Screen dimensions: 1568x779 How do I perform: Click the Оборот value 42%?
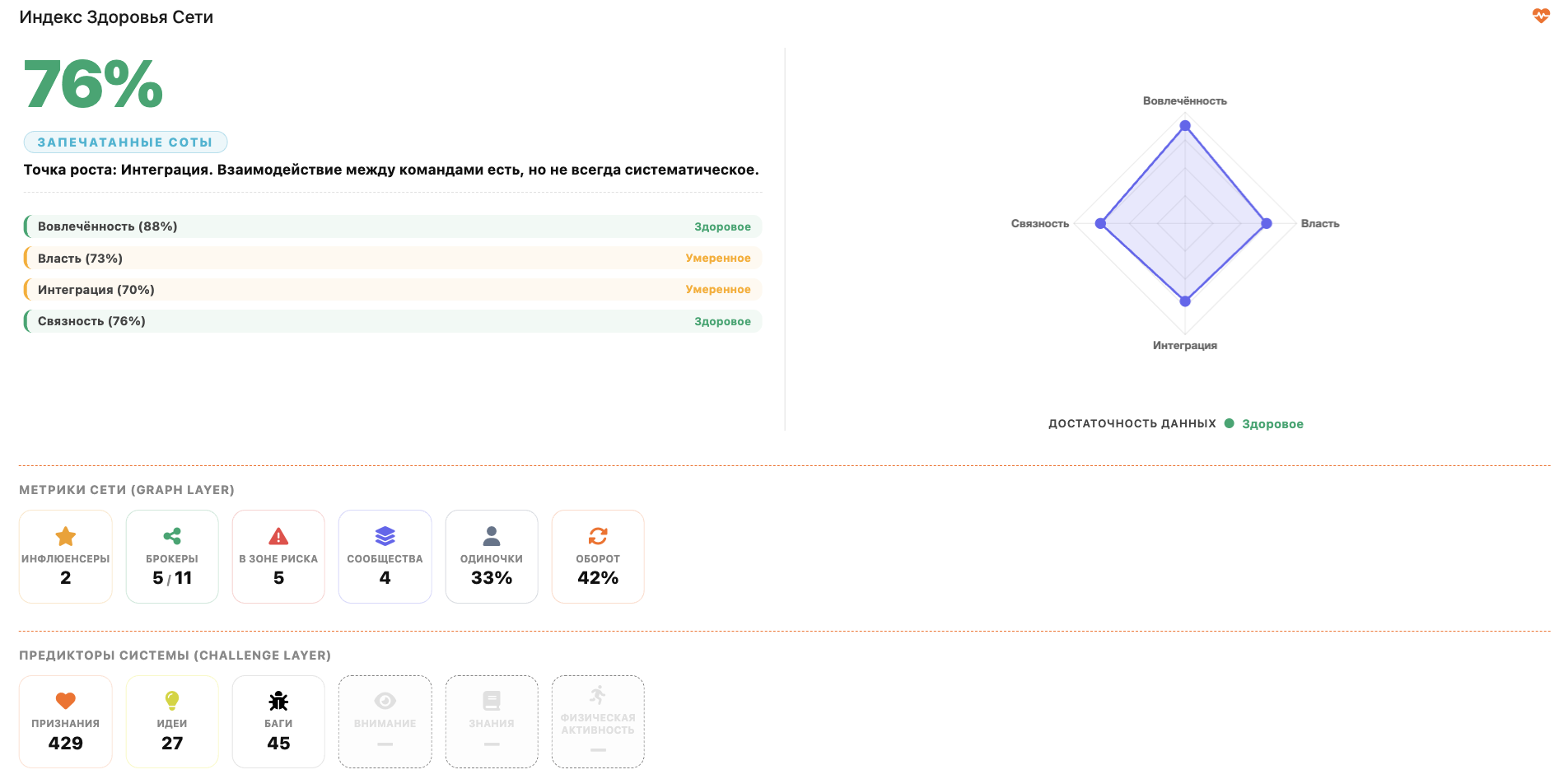coord(598,578)
